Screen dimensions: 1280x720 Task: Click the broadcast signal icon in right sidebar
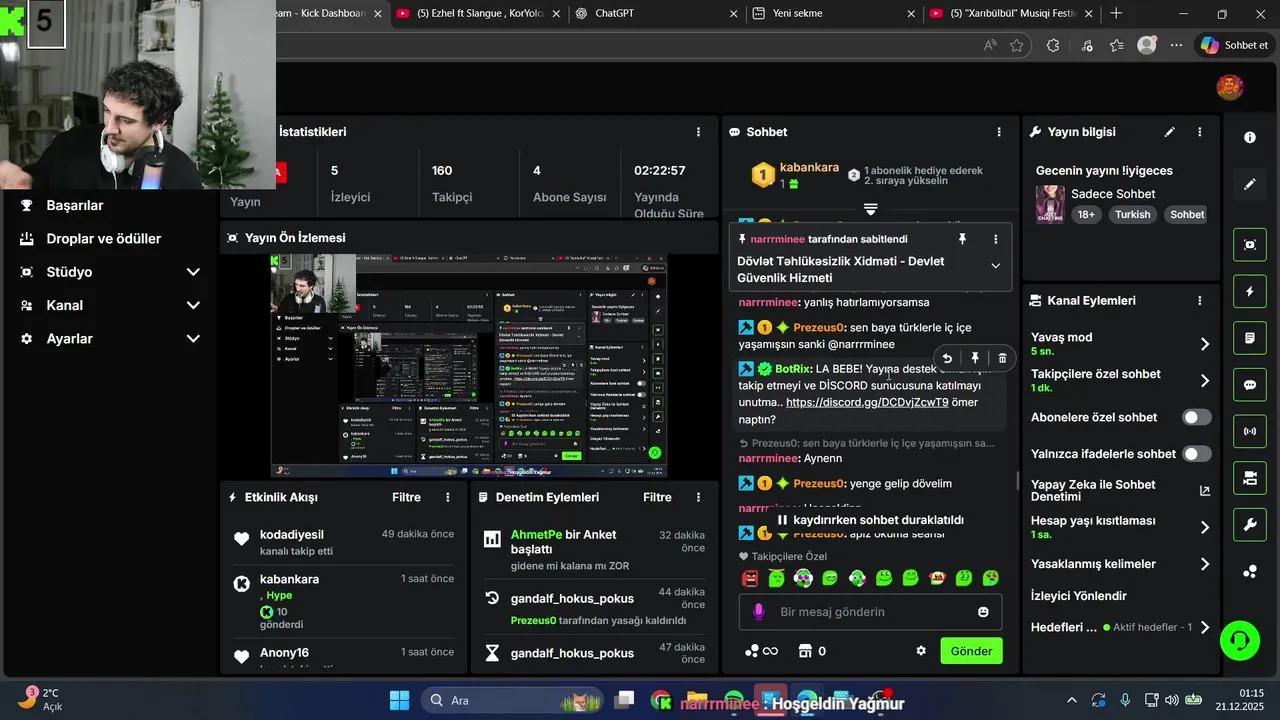(x=1249, y=432)
